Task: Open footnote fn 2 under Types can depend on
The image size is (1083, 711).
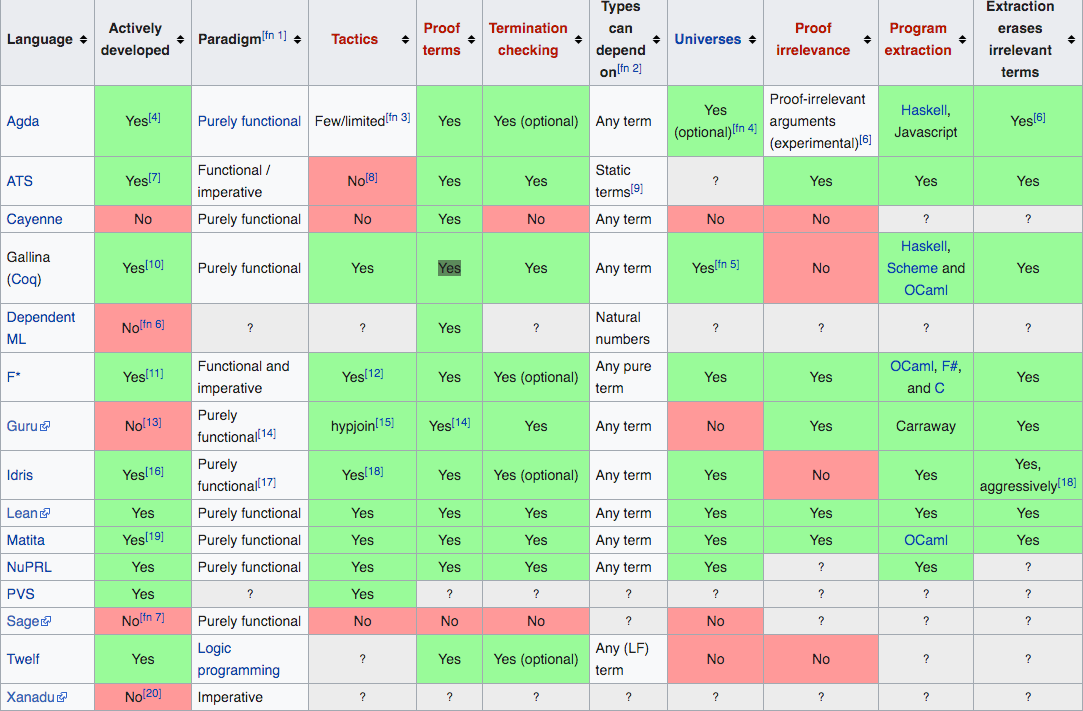Action: pyautogui.click(x=629, y=68)
